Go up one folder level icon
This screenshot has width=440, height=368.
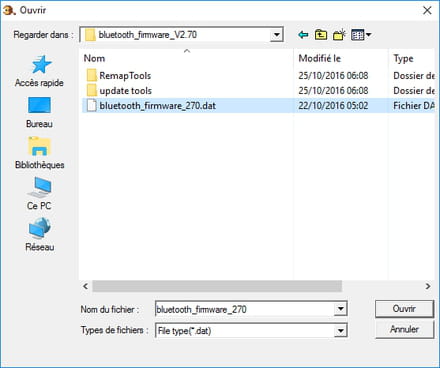pyautogui.click(x=321, y=35)
